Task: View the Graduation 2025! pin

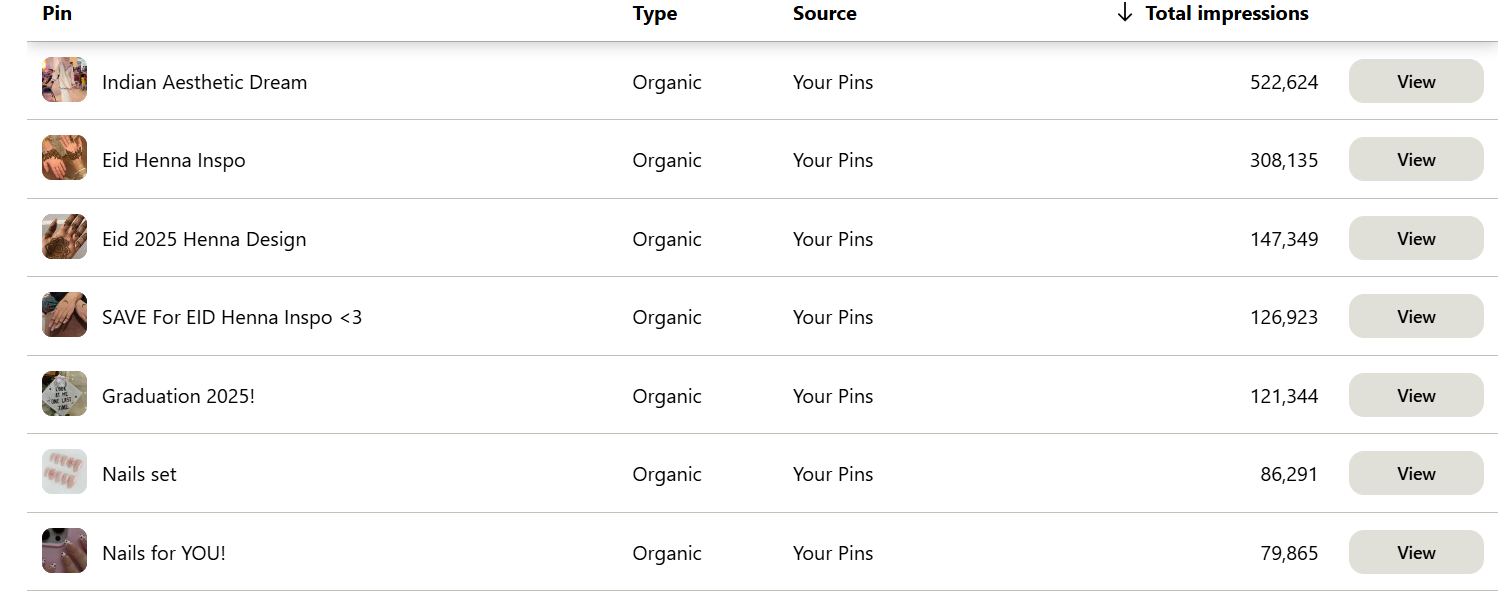Action: pyautogui.click(x=1416, y=395)
